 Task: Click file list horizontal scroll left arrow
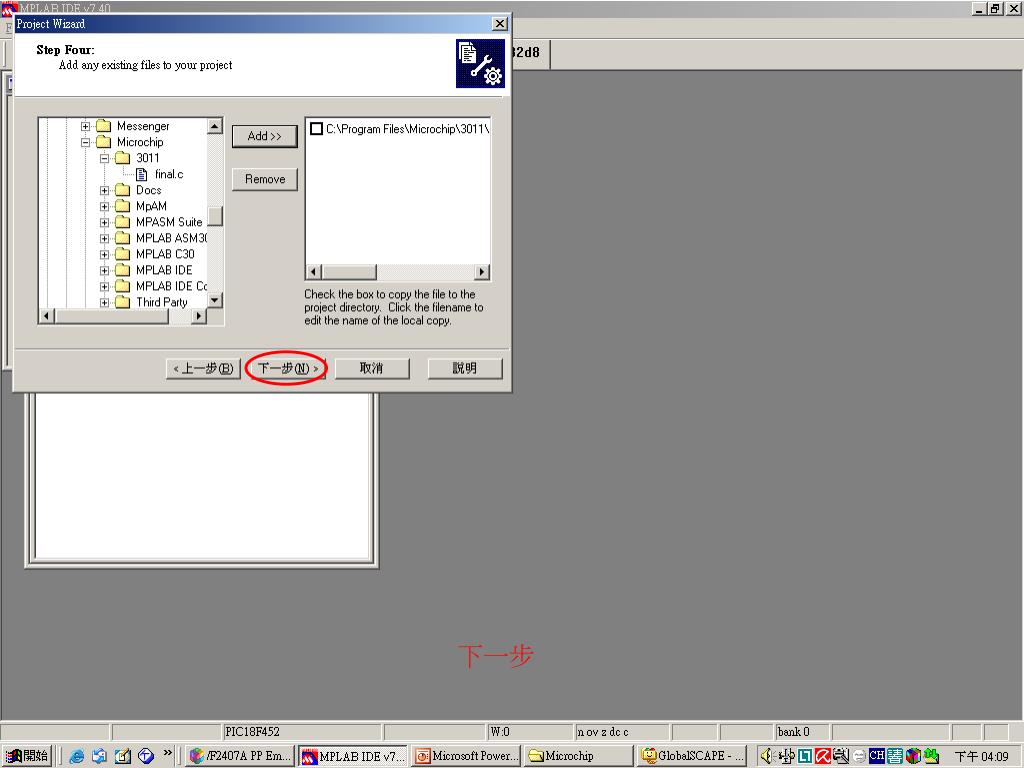click(313, 272)
